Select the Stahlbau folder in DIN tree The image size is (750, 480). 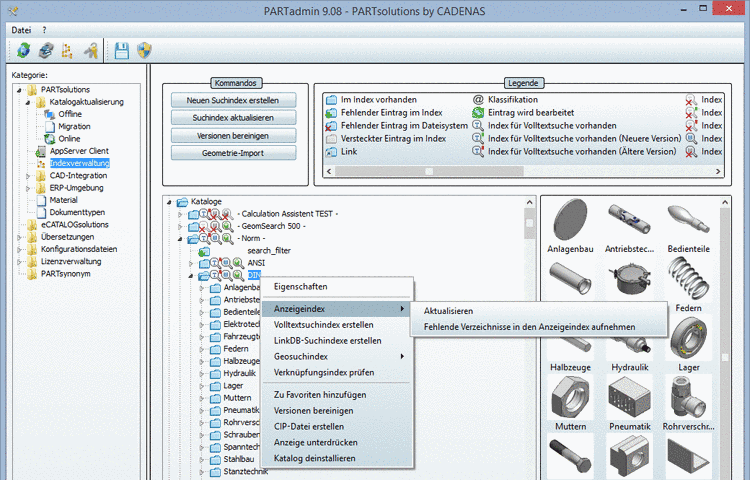239,459
